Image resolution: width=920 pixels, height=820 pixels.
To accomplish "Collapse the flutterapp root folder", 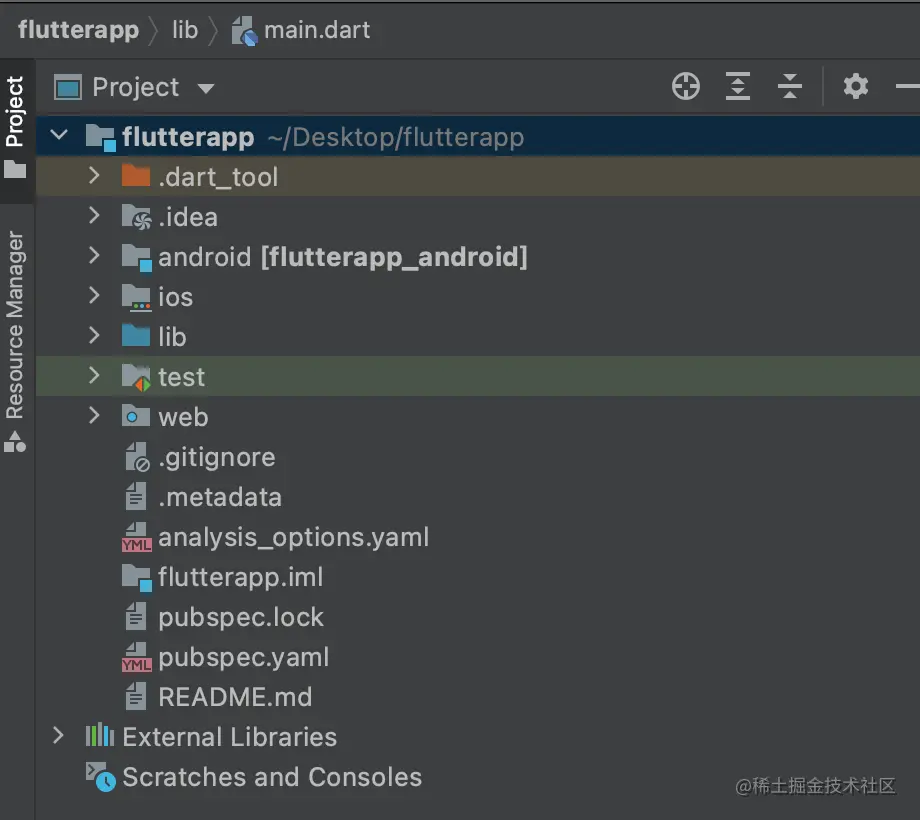I will pos(60,136).
